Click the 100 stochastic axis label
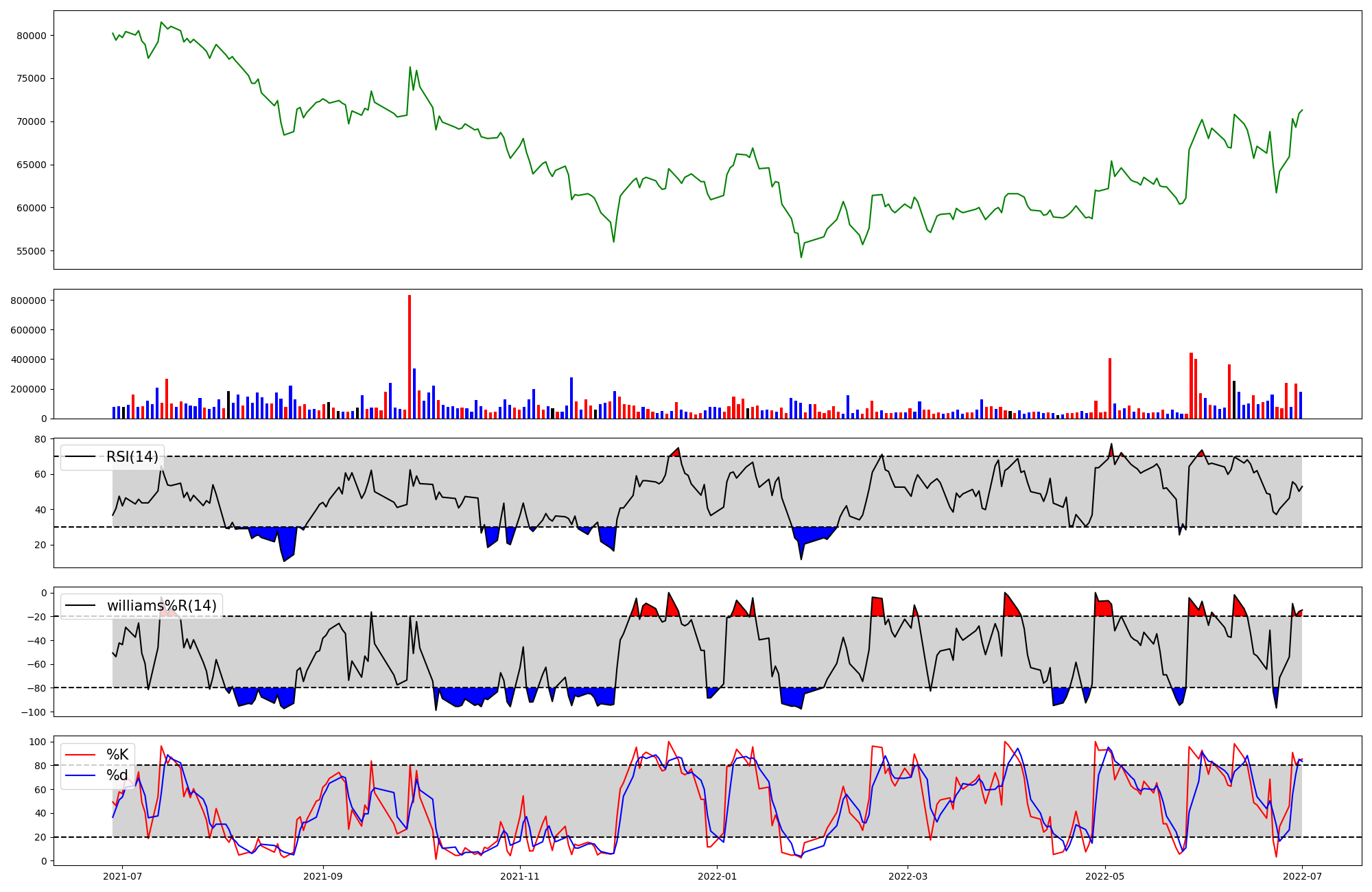The width and height of the screenshot is (1372, 892). (38, 742)
